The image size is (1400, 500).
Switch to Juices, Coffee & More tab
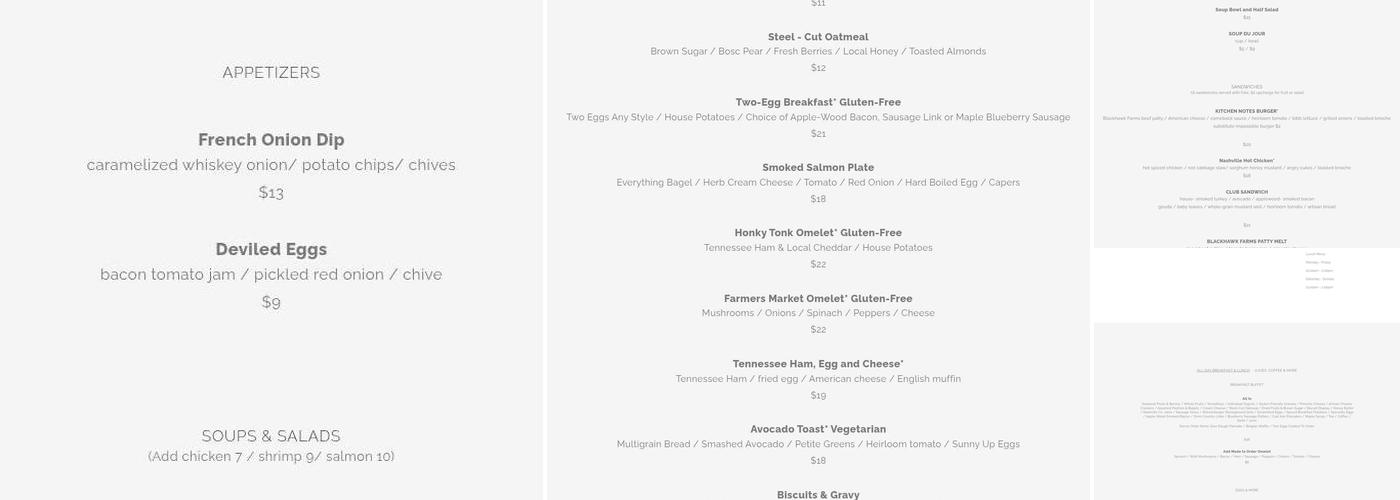click(x=1275, y=370)
